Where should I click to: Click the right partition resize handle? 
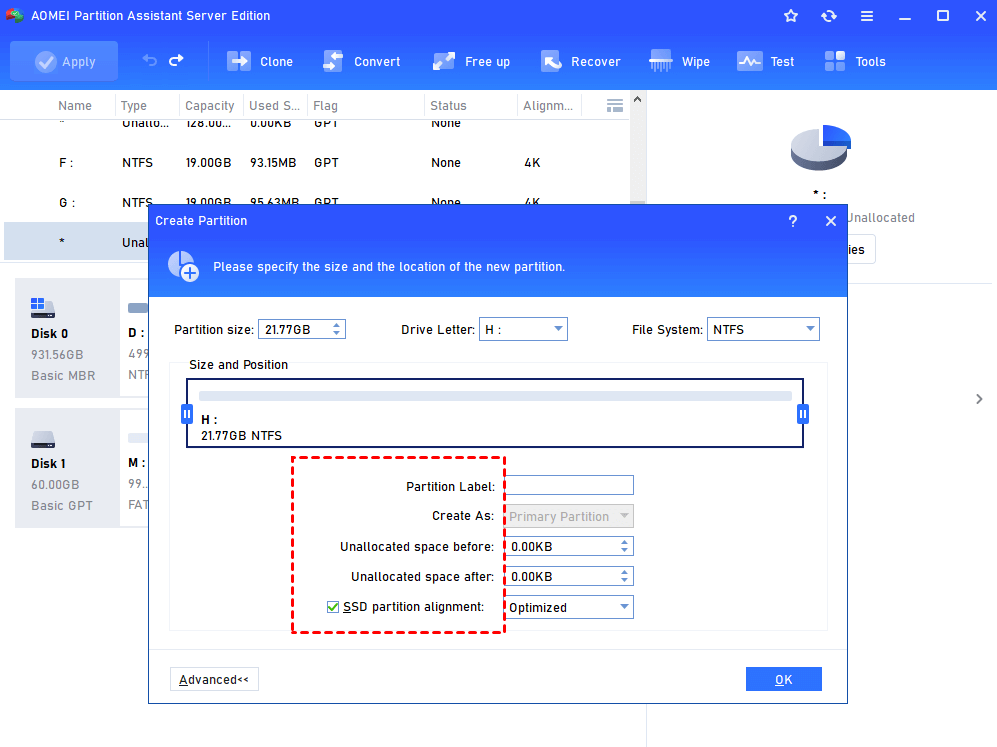803,415
